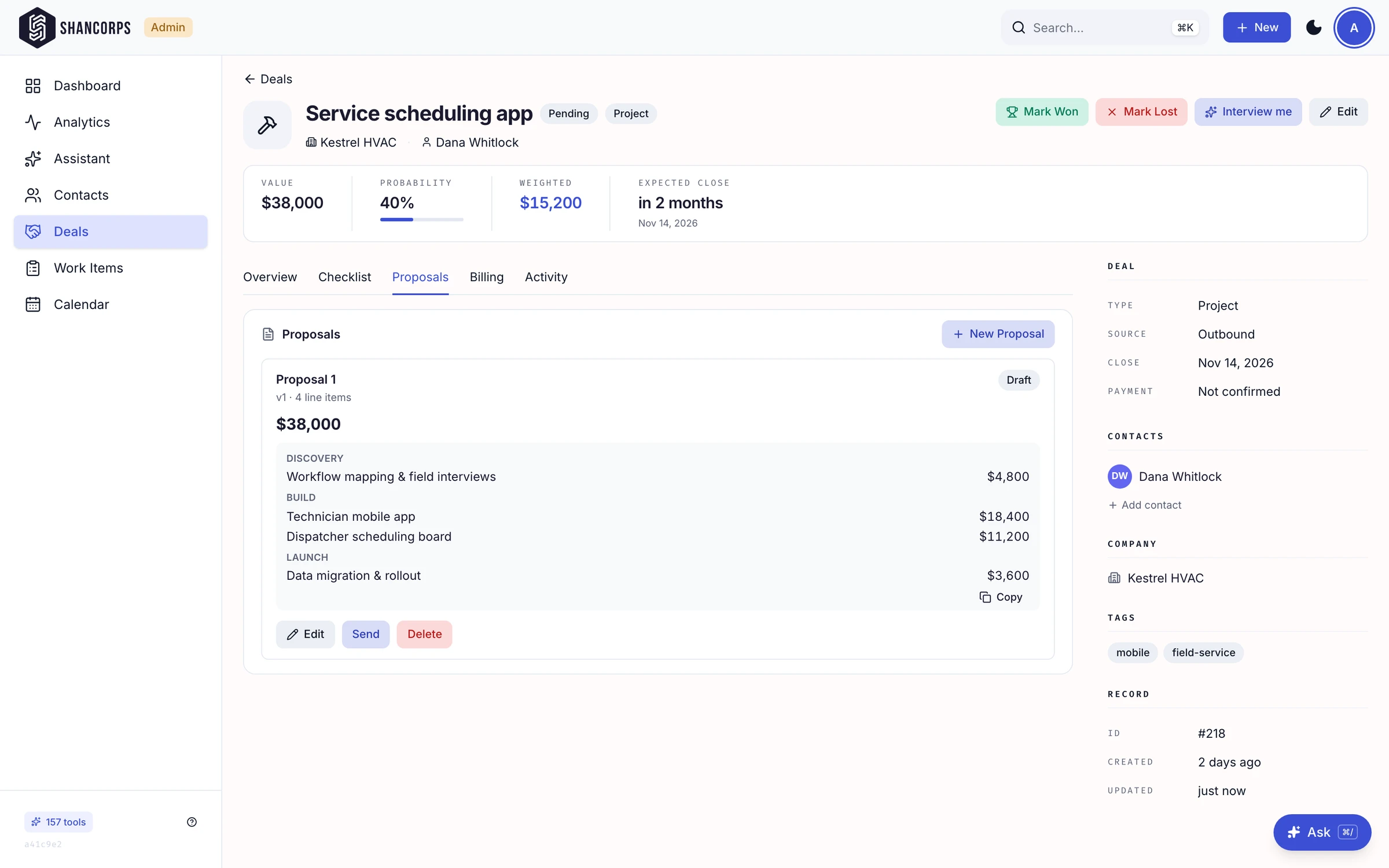Open Analytics via its pulse icon
1389x868 pixels.
[x=33, y=122]
